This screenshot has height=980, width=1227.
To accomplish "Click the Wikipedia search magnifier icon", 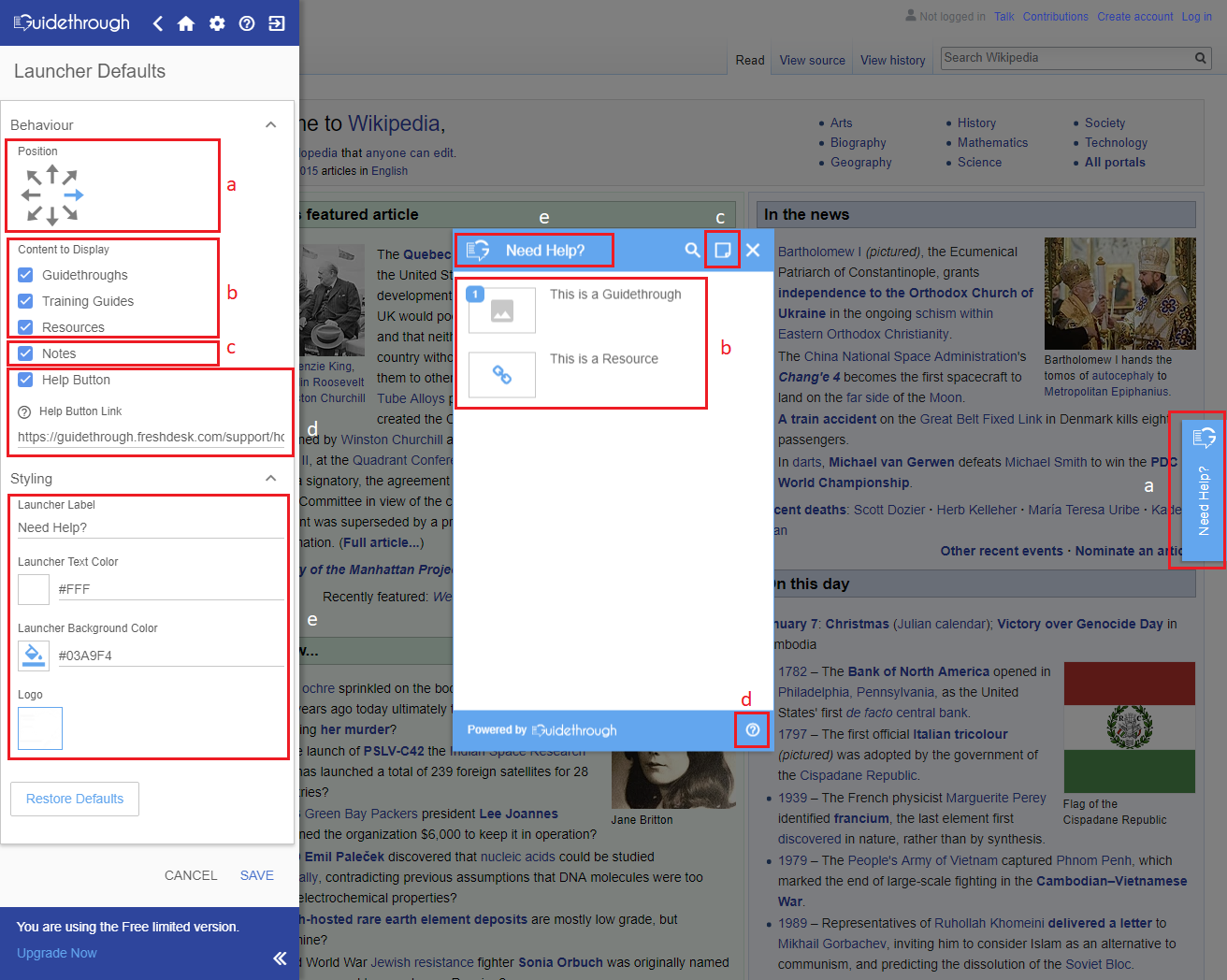I will point(1201,58).
